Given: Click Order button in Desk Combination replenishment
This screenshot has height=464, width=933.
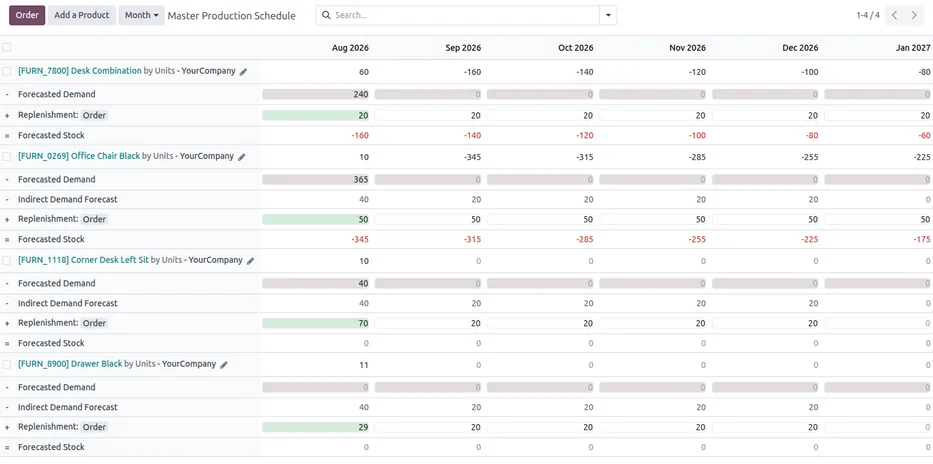Looking at the screenshot, I should pos(94,115).
